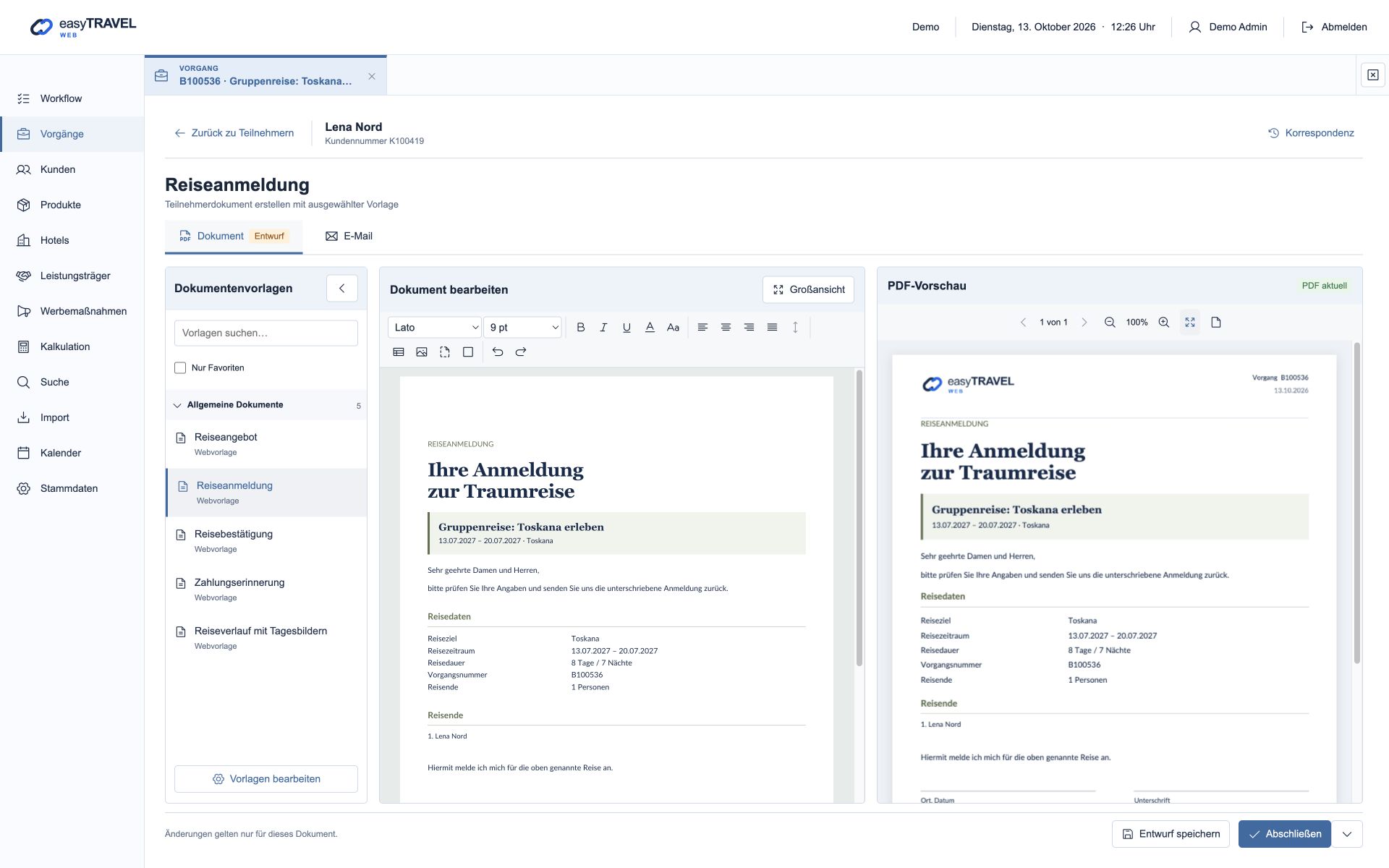Align text left in editor
Screen dimensions: 1389x868
702,328
